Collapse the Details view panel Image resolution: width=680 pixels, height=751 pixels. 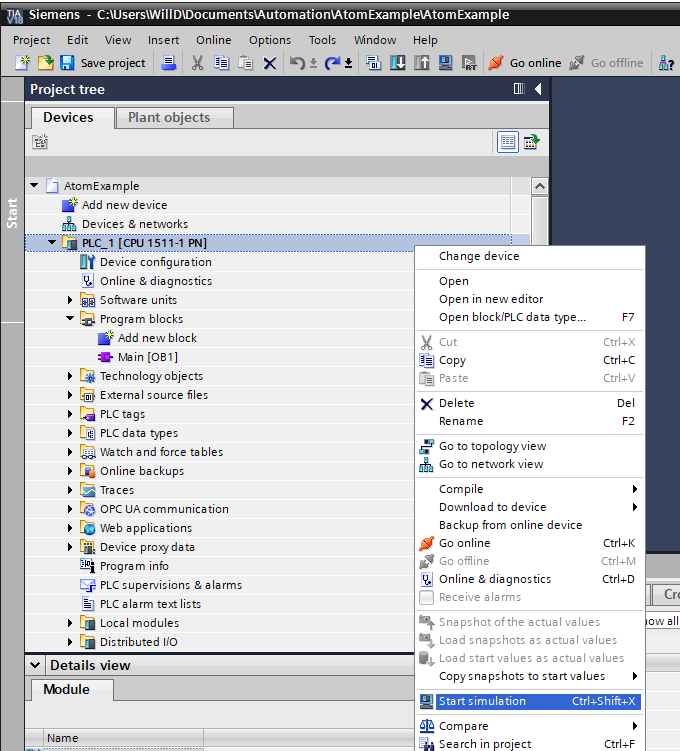35,665
